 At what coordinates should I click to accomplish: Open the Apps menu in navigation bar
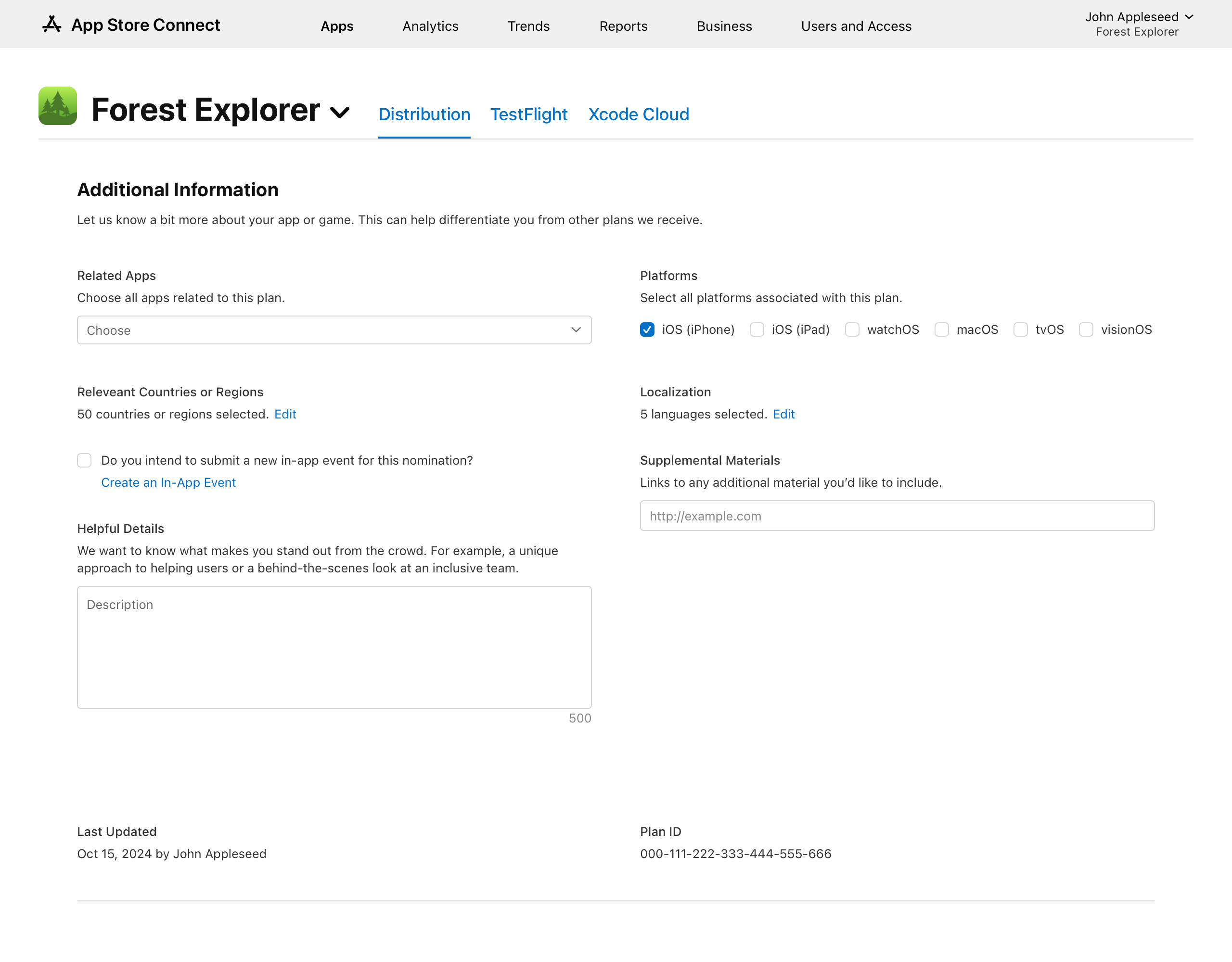(337, 25)
